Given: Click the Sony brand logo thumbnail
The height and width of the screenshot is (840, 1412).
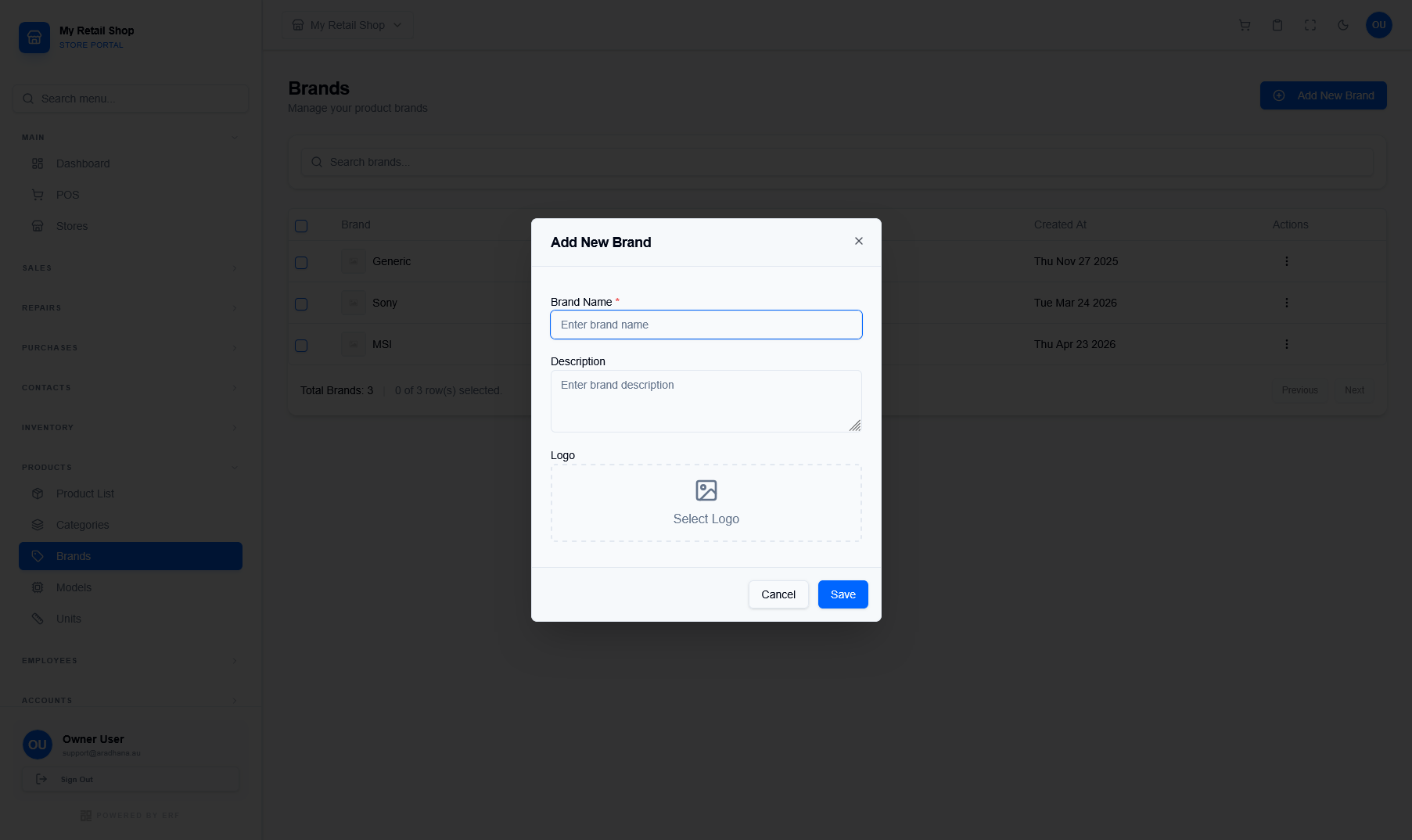Looking at the screenshot, I should 354,303.
